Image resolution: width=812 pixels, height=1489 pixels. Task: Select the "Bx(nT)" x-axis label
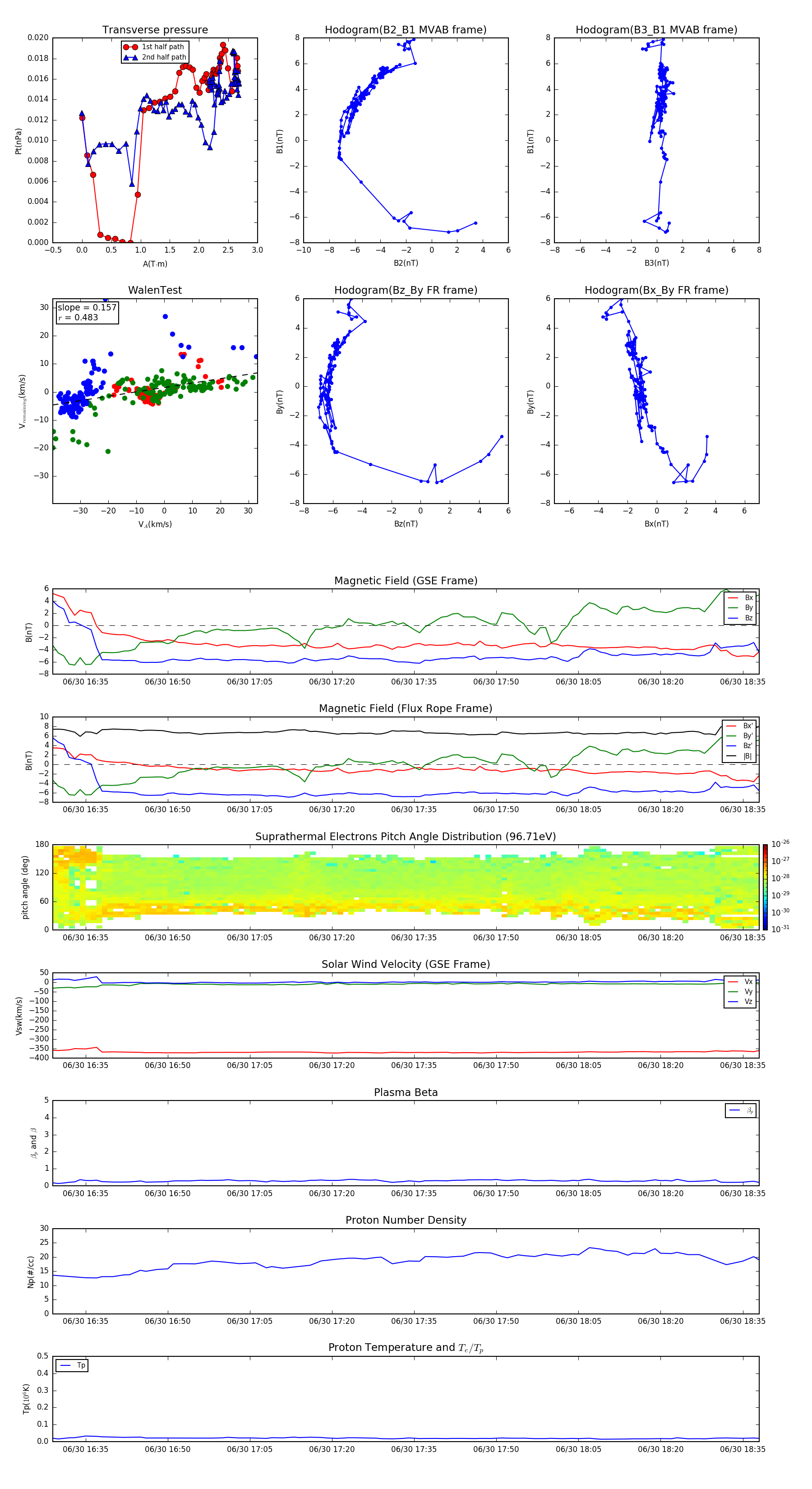(x=656, y=524)
